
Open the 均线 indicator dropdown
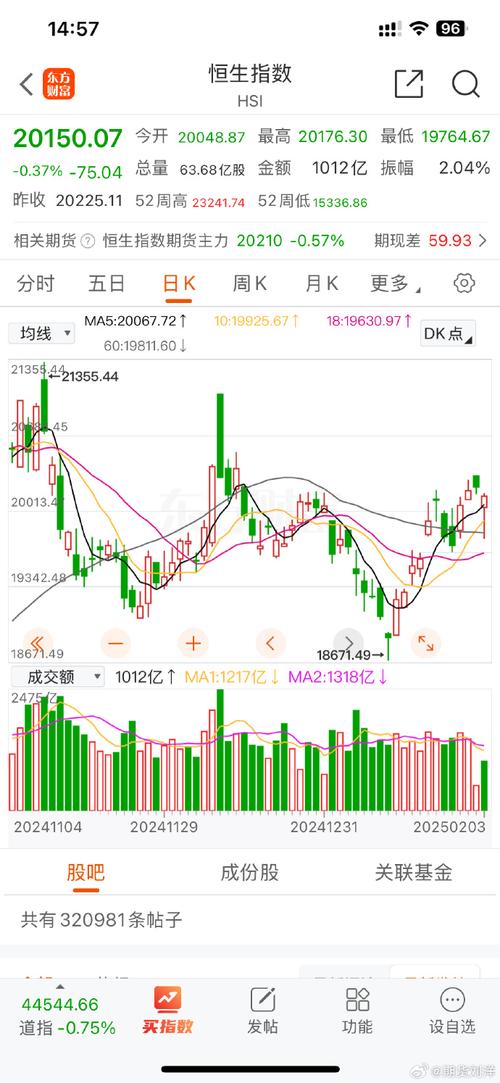click(41, 334)
